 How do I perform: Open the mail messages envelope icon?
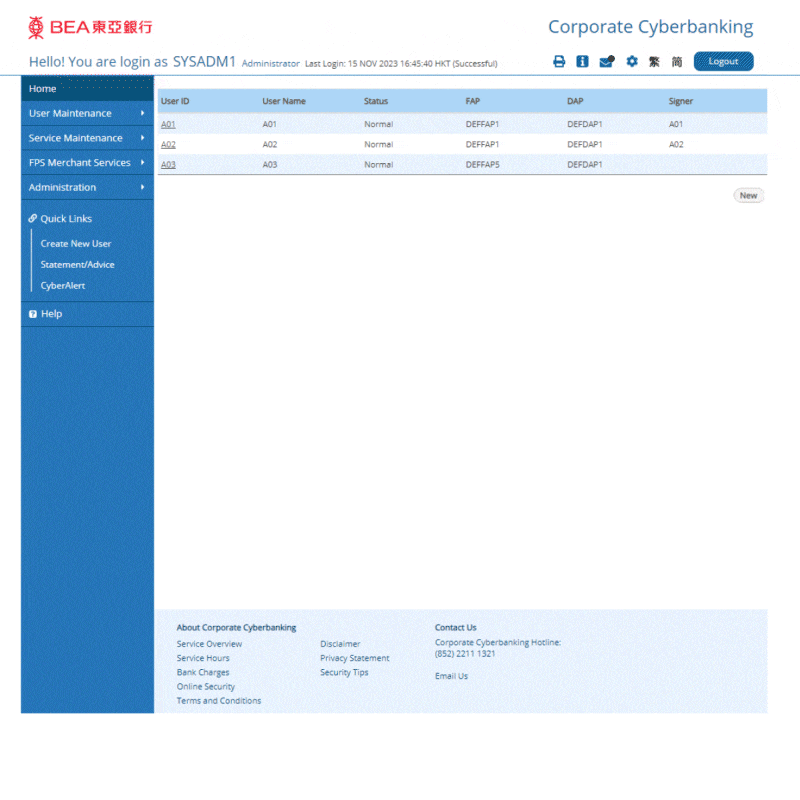[x=607, y=62]
